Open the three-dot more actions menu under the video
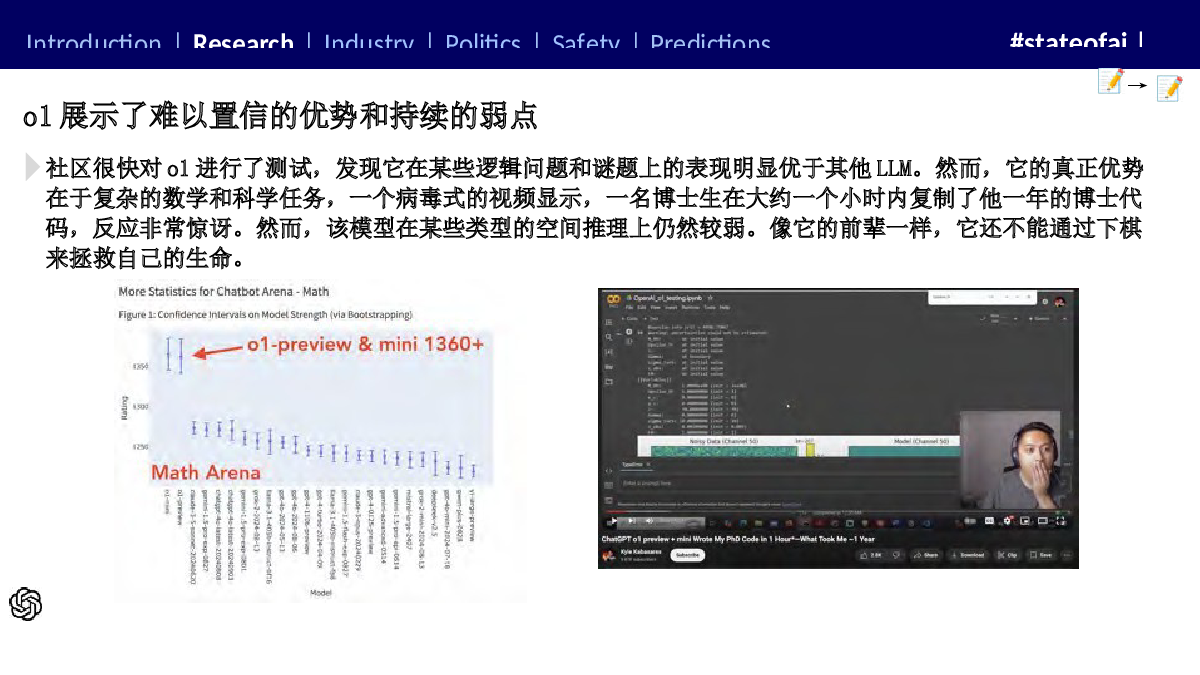 point(1066,555)
